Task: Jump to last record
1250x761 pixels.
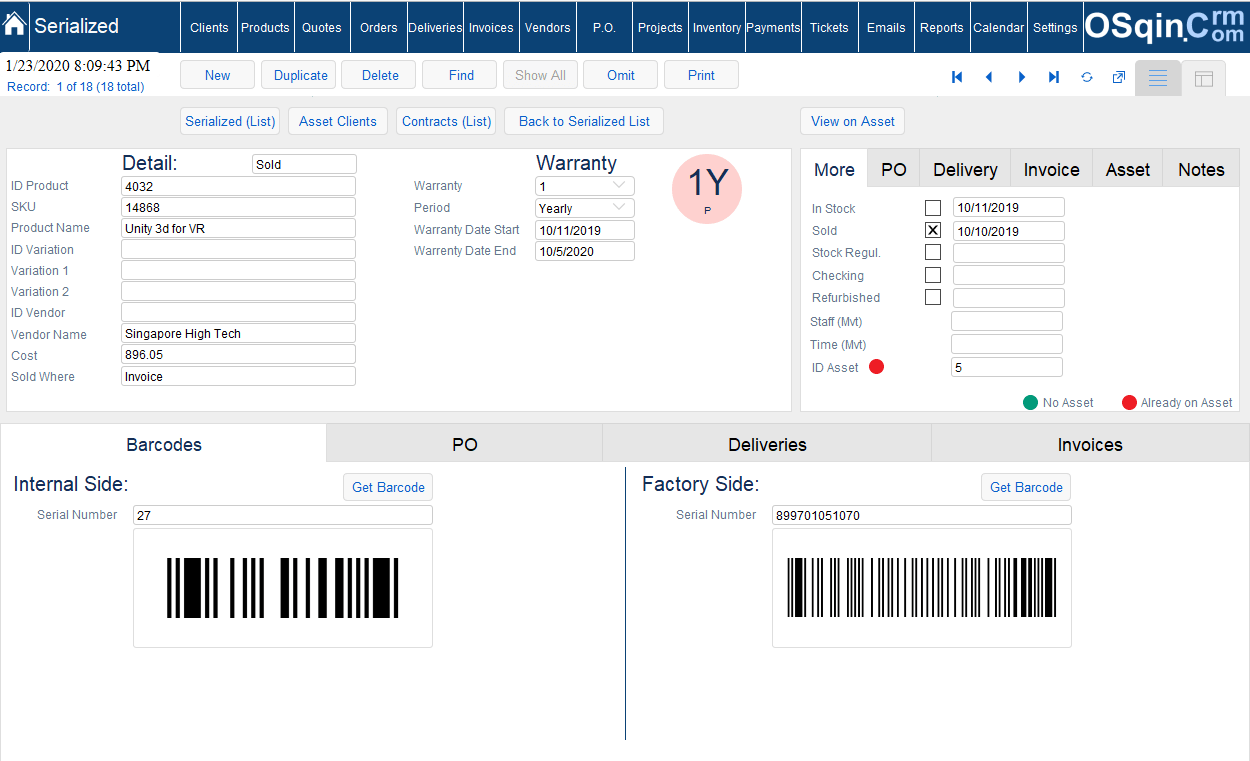Action: (x=1054, y=77)
